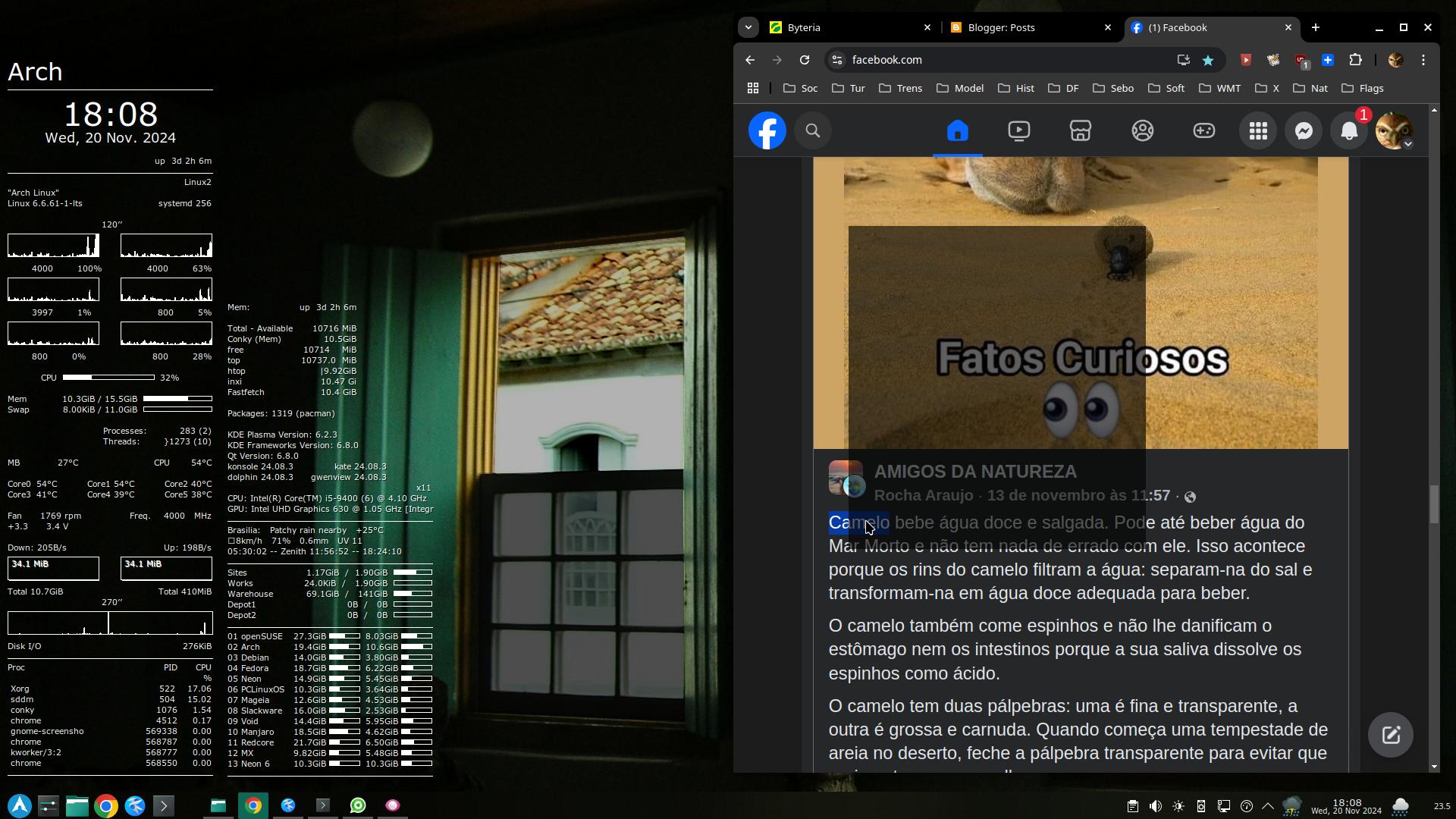Open Chrome profile avatar
Viewport: 1456px width, 819px height.
click(1395, 60)
